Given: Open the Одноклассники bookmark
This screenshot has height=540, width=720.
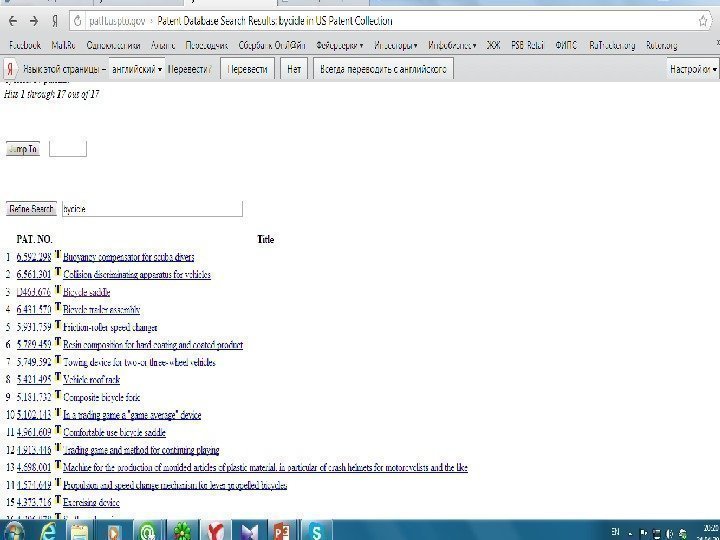Looking at the screenshot, I should tap(113, 45).
